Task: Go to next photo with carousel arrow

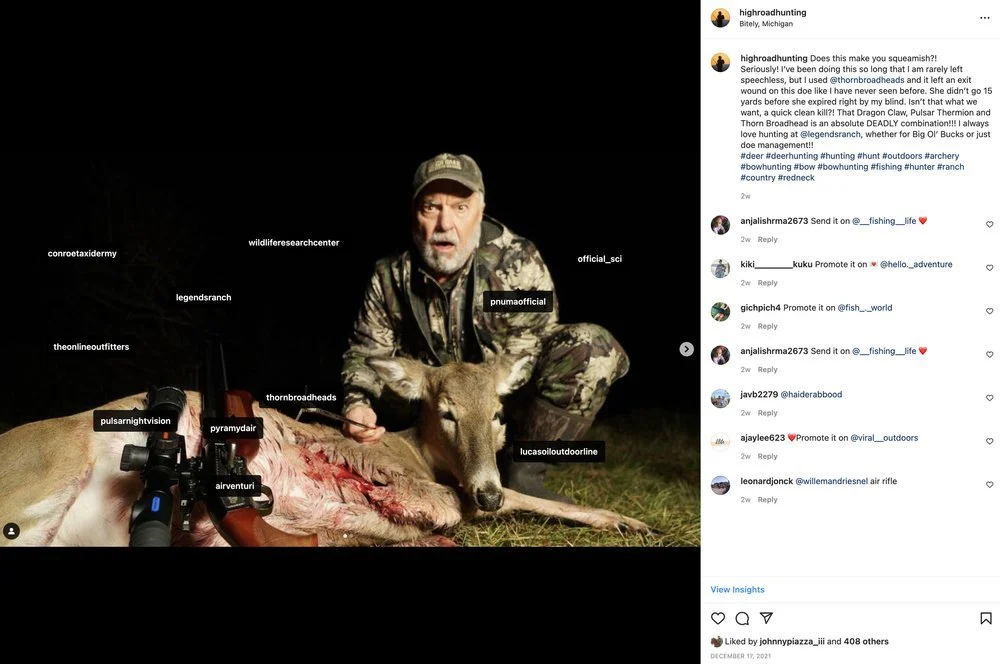Action: (x=686, y=349)
